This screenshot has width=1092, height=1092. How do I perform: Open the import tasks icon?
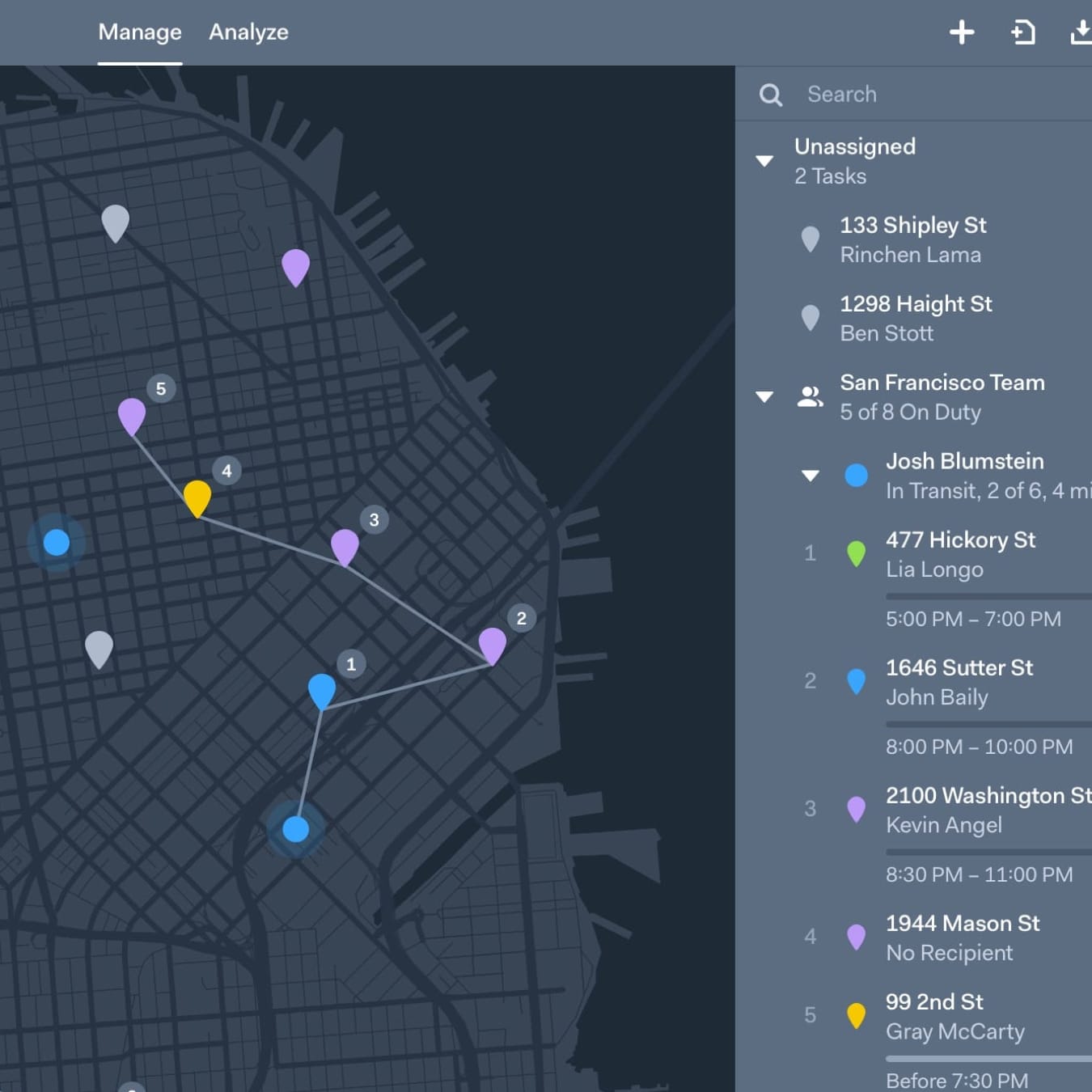(1023, 32)
